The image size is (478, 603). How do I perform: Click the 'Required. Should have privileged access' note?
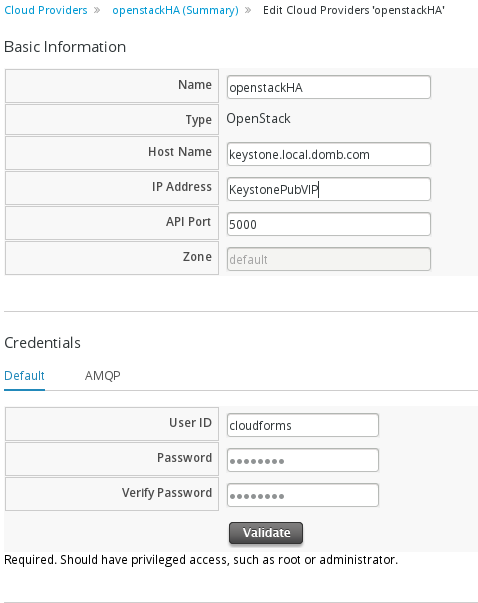click(x=201, y=560)
